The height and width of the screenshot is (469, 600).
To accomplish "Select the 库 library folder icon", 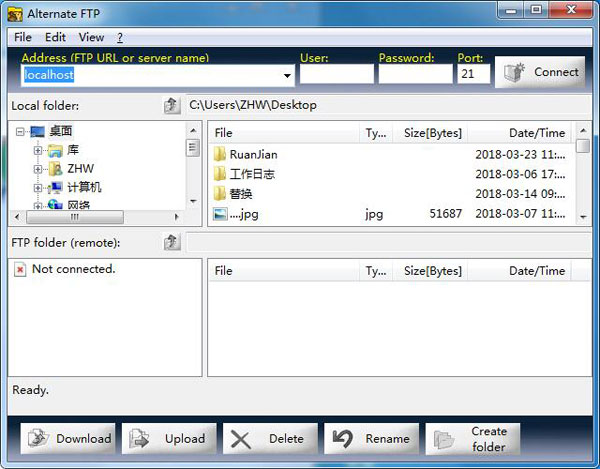I will coord(55,151).
